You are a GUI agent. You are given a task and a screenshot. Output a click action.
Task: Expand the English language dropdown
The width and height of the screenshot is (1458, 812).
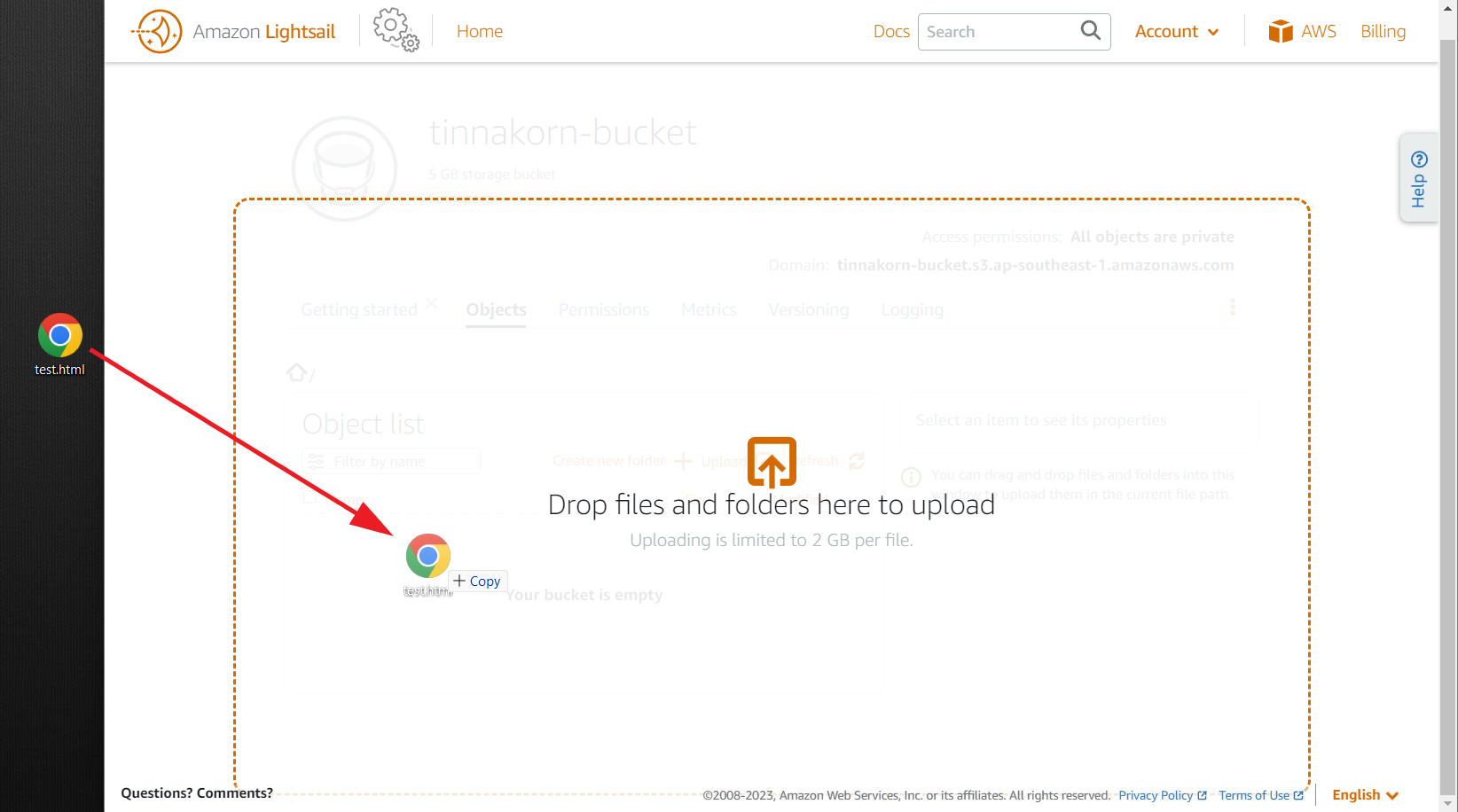[1365, 795]
